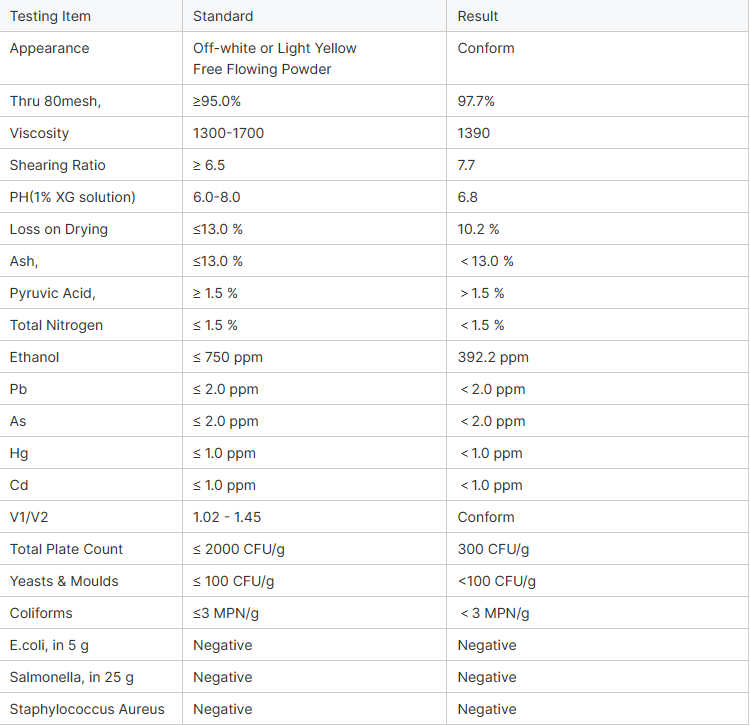Select the PH(1% XG solution) label
Screen dimensions: 750x726
tap(72, 197)
